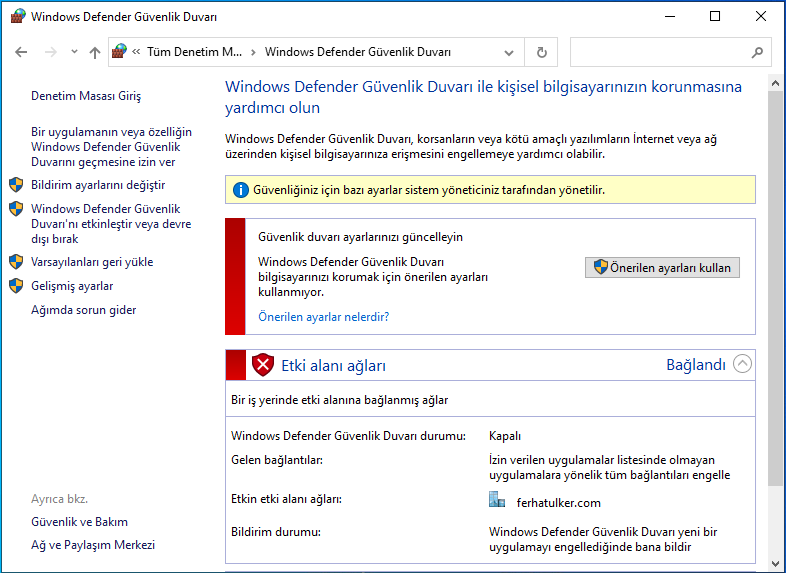Click scrollbar down arrow
The height and width of the screenshot is (573, 786).
click(775, 563)
